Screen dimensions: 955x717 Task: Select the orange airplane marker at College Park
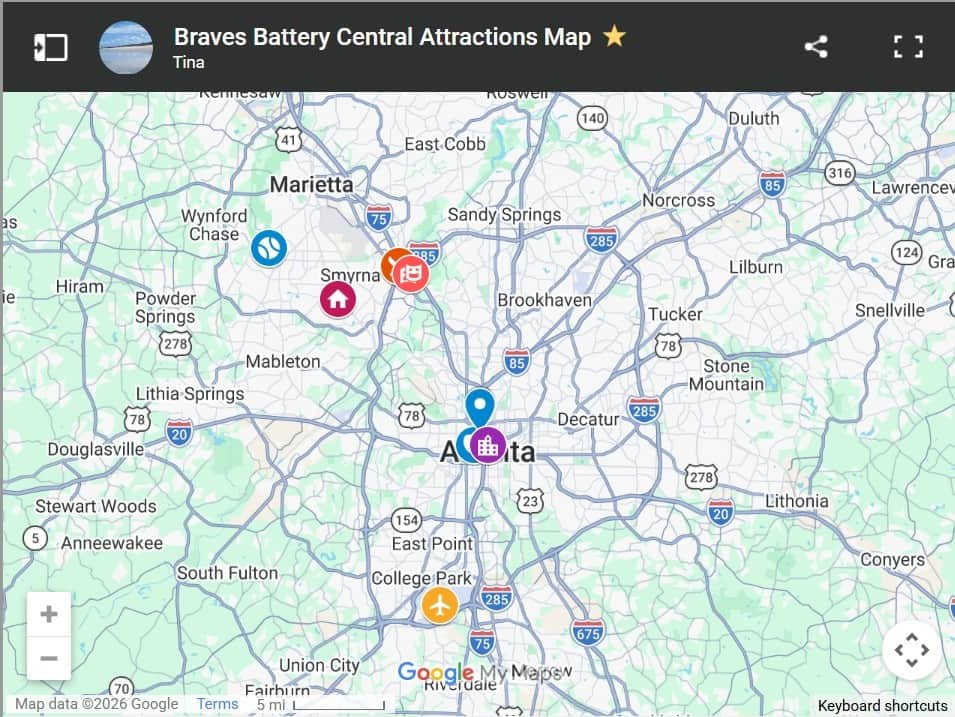pos(440,605)
